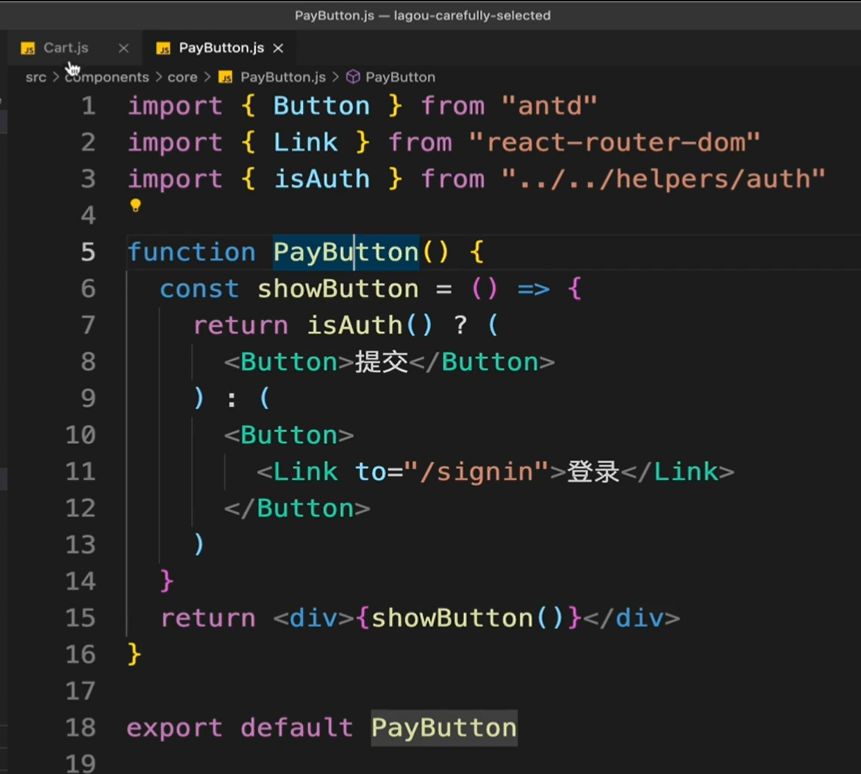Place cursor on "antd" string in line 1

point(549,105)
